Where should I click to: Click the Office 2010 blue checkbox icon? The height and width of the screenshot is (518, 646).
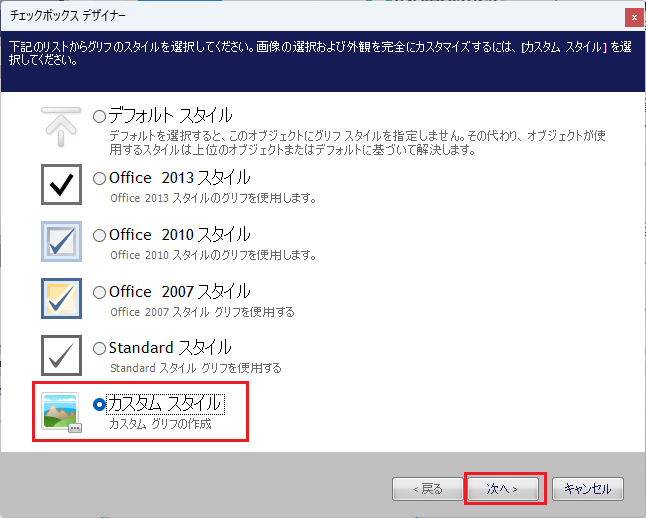tap(62, 241)
